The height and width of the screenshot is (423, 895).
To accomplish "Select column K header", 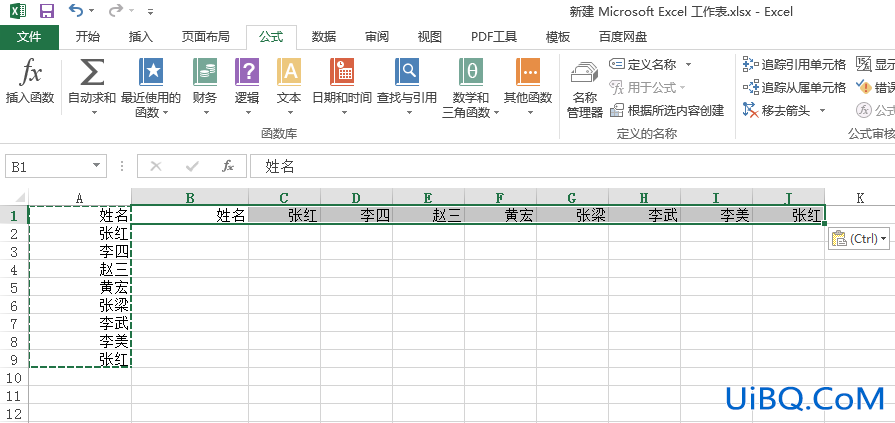I will click(x=860, y=198).
